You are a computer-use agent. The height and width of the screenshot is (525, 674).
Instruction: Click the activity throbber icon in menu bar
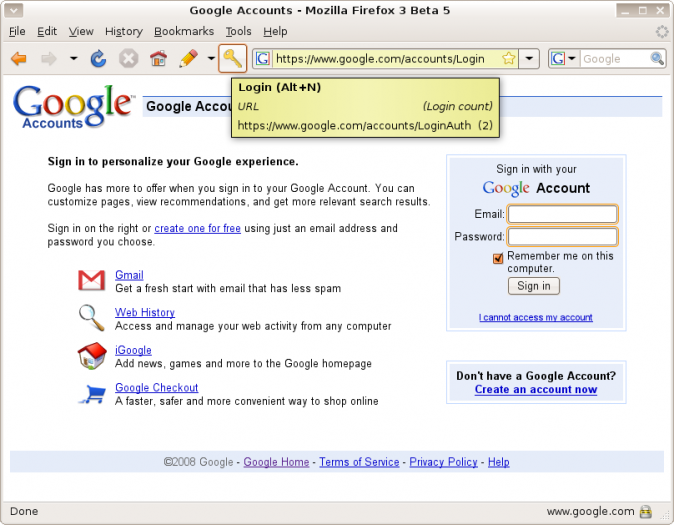tap(662, 31)
